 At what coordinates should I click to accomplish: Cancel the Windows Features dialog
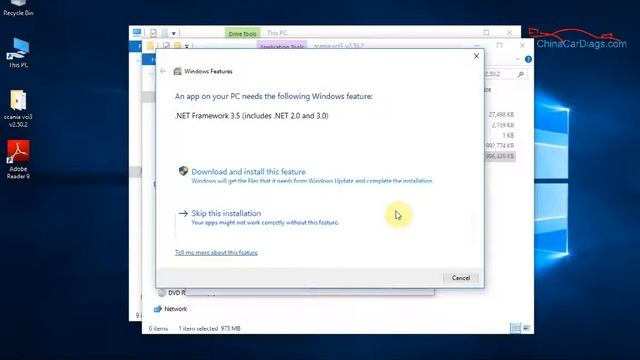pos(461,278)
